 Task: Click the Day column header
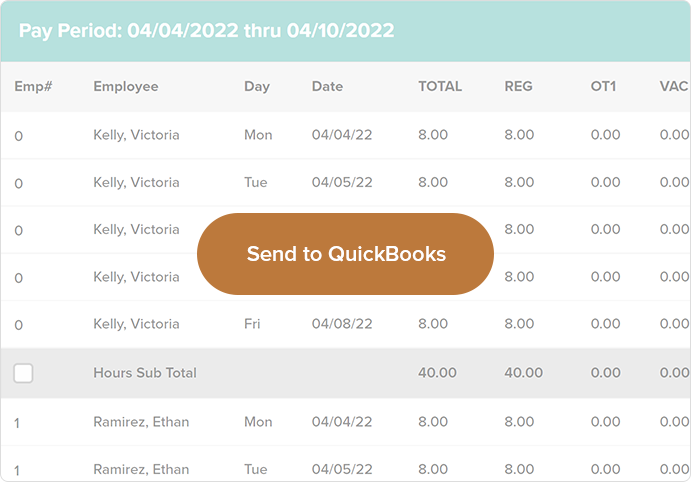pos(257,86)
